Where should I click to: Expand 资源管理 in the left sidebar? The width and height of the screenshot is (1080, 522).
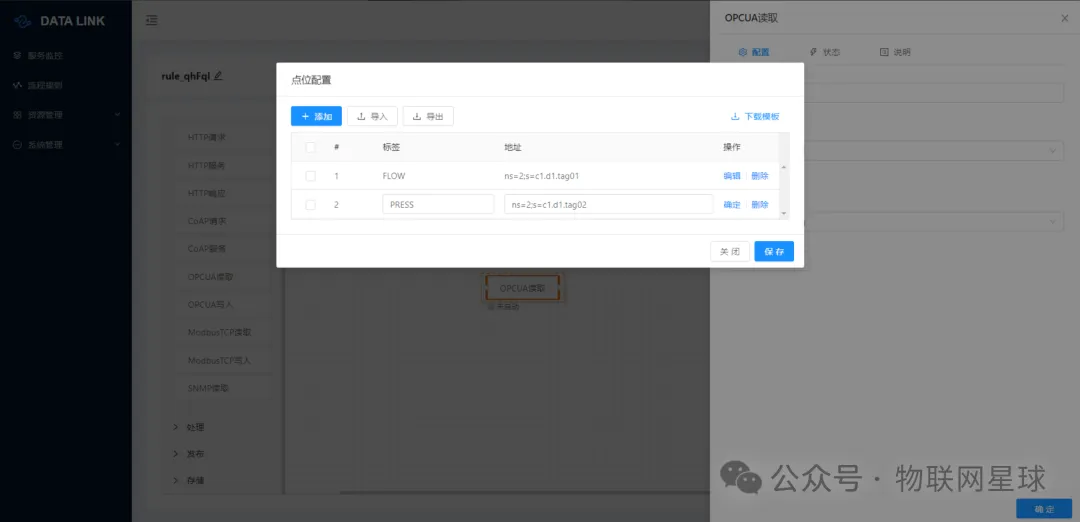coord(117,115)
